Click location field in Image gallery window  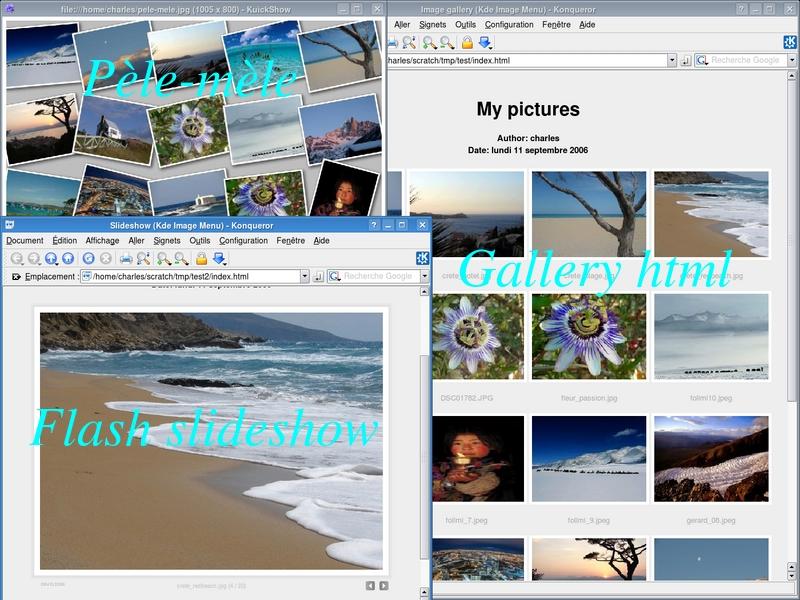(x=527, y=60)
